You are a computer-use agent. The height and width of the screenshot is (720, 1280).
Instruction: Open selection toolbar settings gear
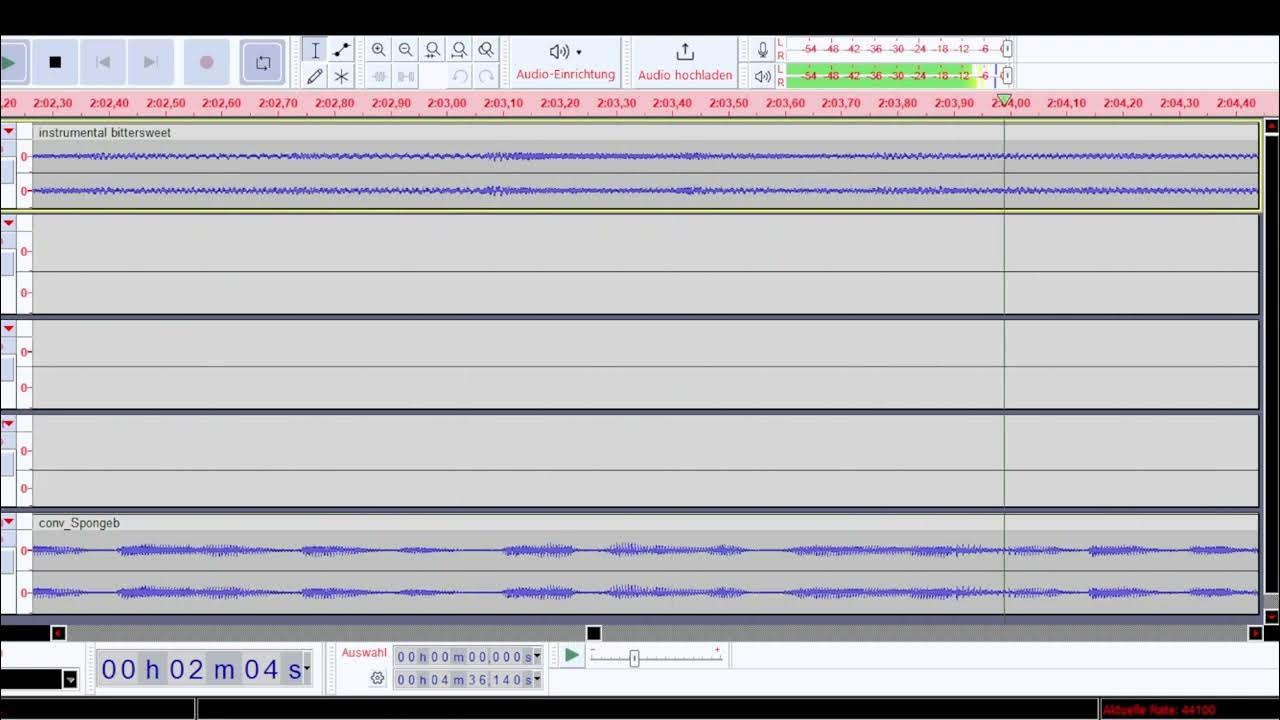[x=377, y=678]
